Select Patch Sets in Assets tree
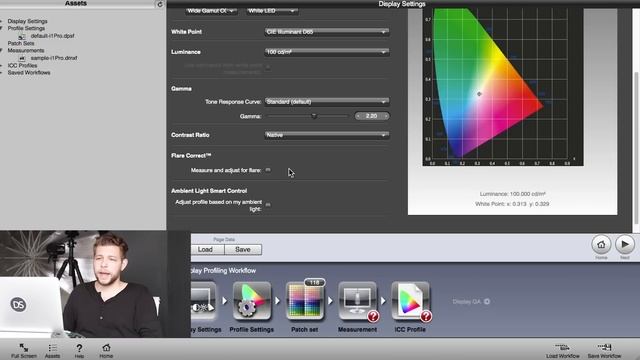The width and height of the screenshot is (640, 360). pos(21,43)
